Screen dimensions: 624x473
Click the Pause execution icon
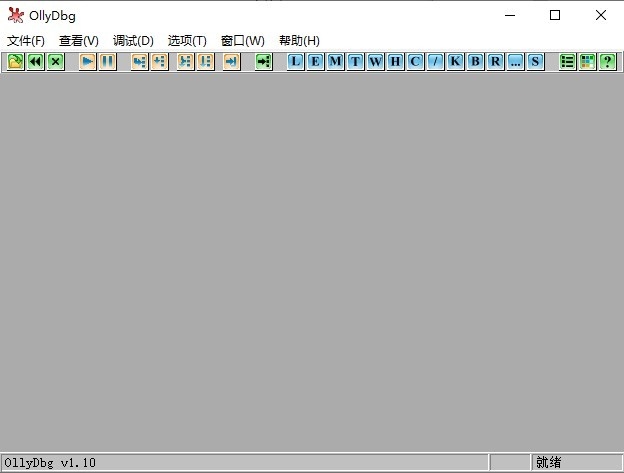[107, 62]
